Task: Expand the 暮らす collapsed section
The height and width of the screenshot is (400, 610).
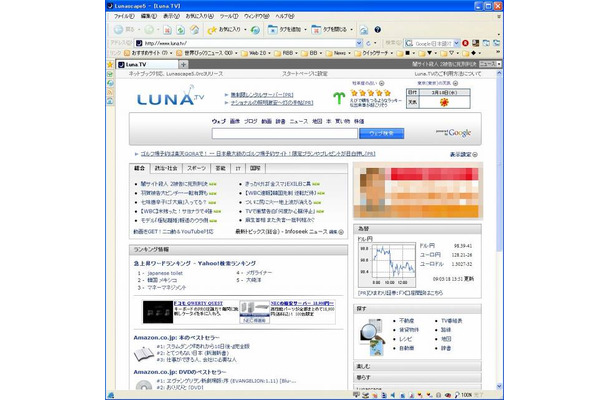Action: point(417,377)
